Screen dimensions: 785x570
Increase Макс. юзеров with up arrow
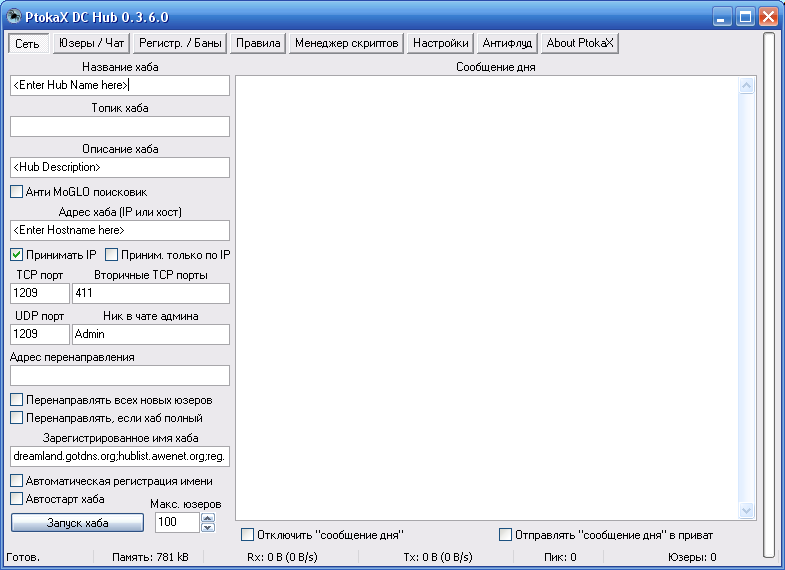[x=208, y=518]
